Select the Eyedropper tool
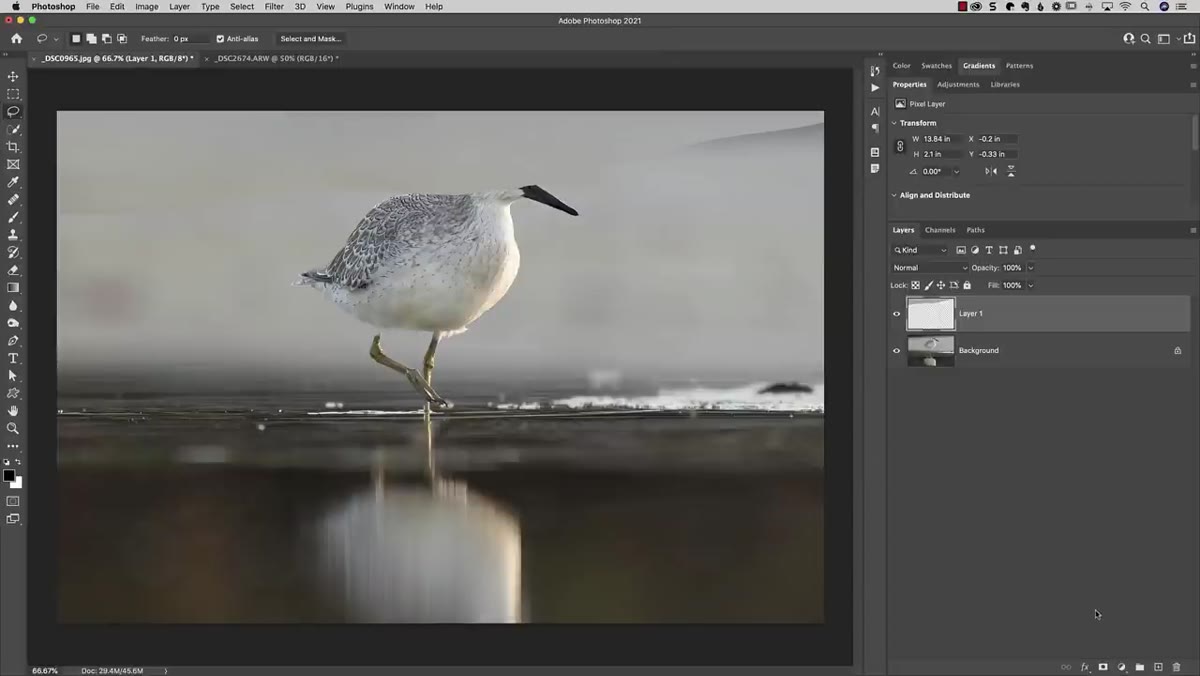This screenshot has width=1200, height=676. [13, 182]
